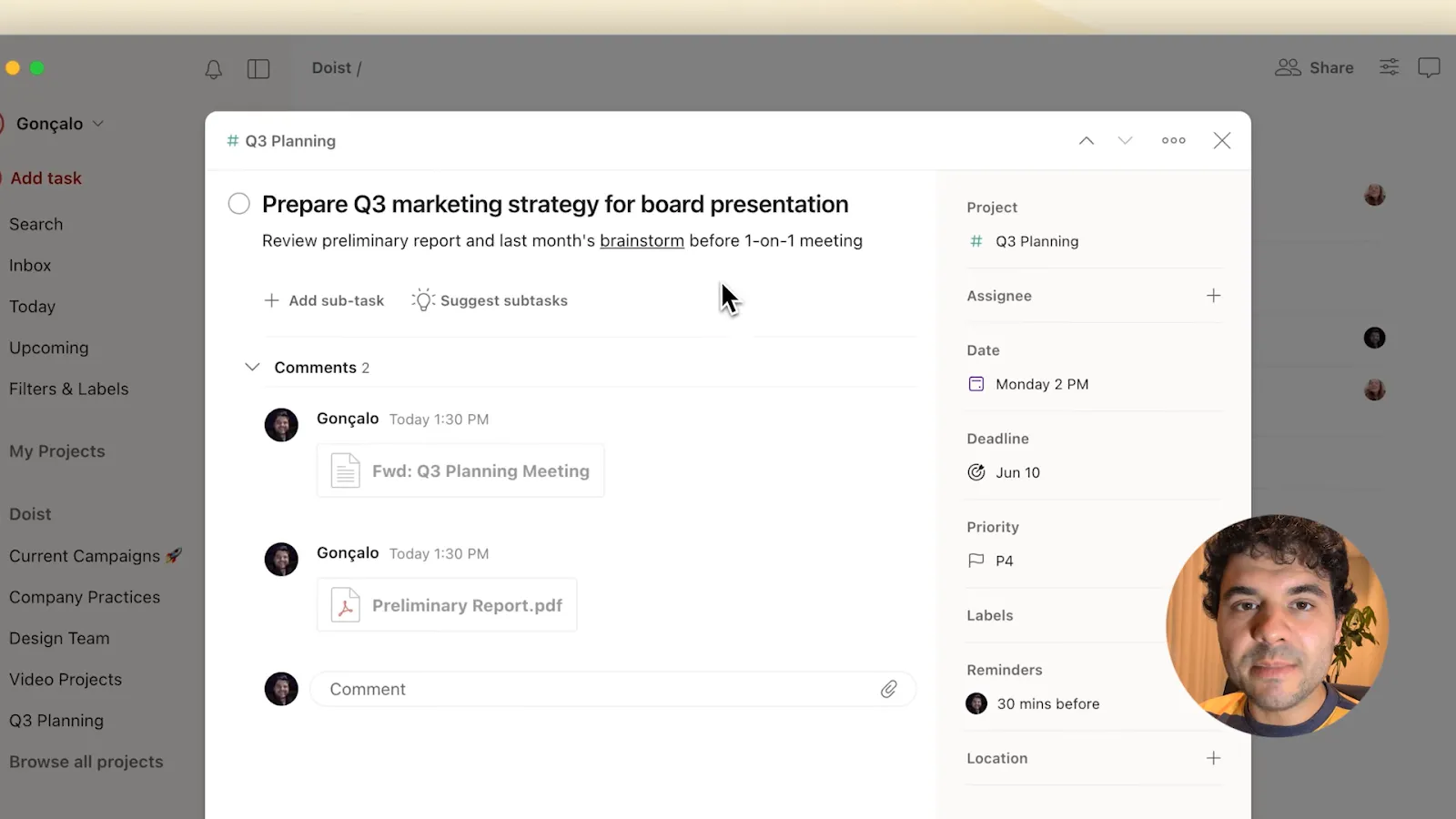Click the plus icon beside Location
The height and width of the screenshot is (819, 1456).
[1213, 758]
